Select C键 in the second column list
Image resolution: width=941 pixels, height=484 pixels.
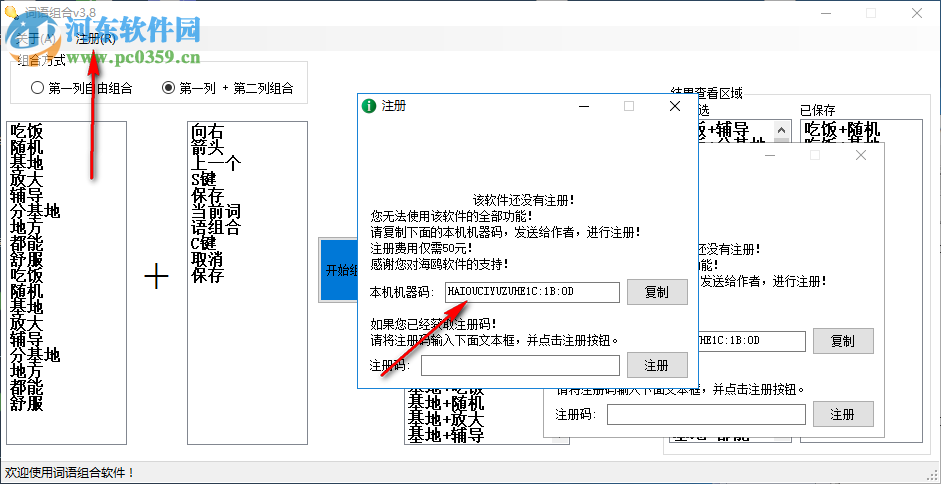tap(203, 244)
